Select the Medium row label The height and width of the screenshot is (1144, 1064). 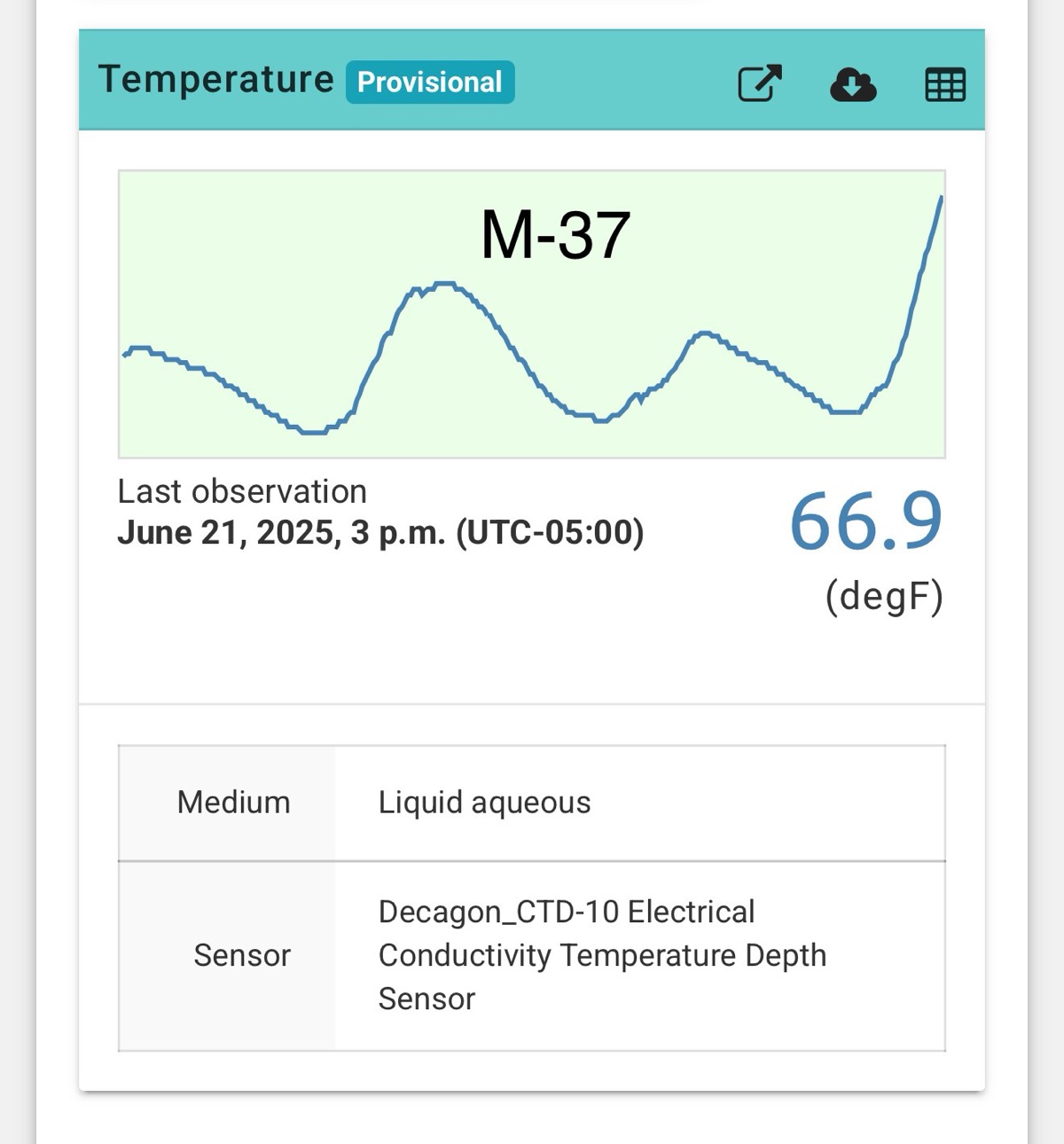pos(233,802)
